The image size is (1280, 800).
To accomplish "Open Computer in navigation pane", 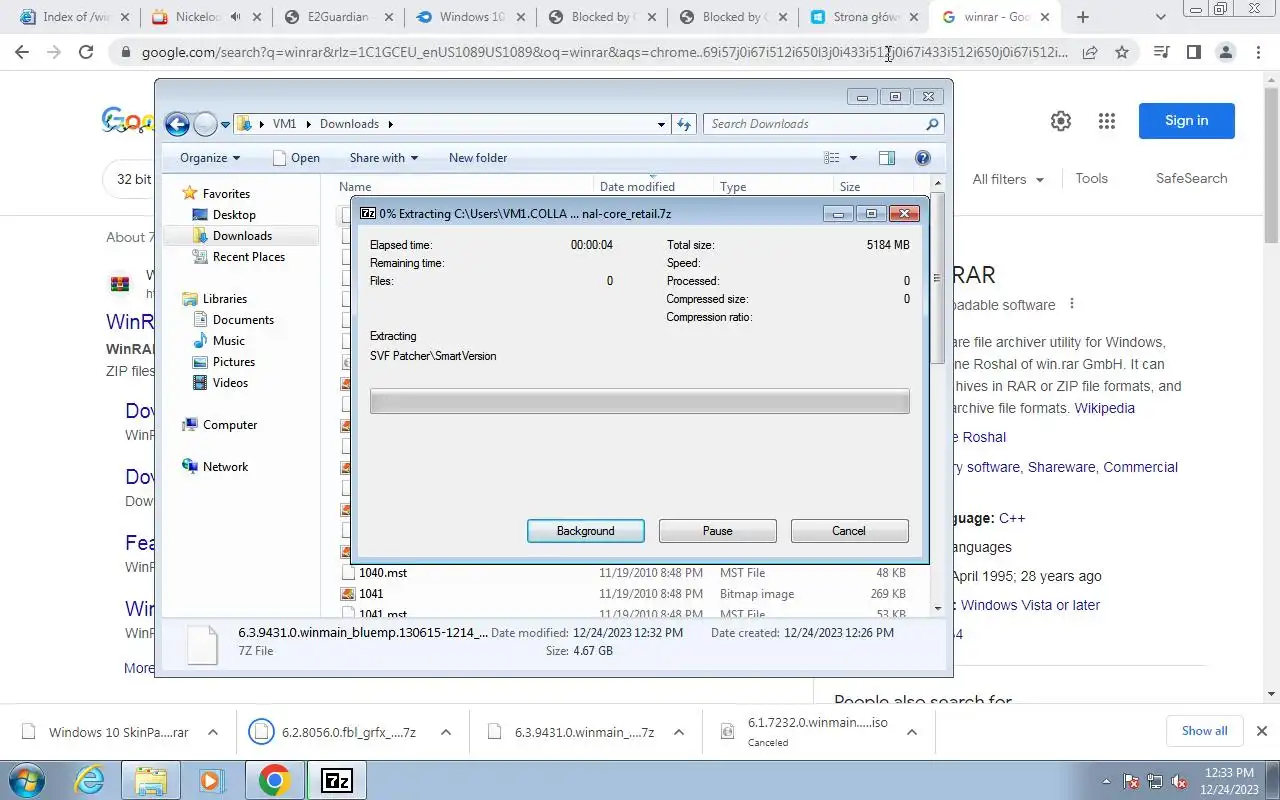I will click(x=230, y=425).
